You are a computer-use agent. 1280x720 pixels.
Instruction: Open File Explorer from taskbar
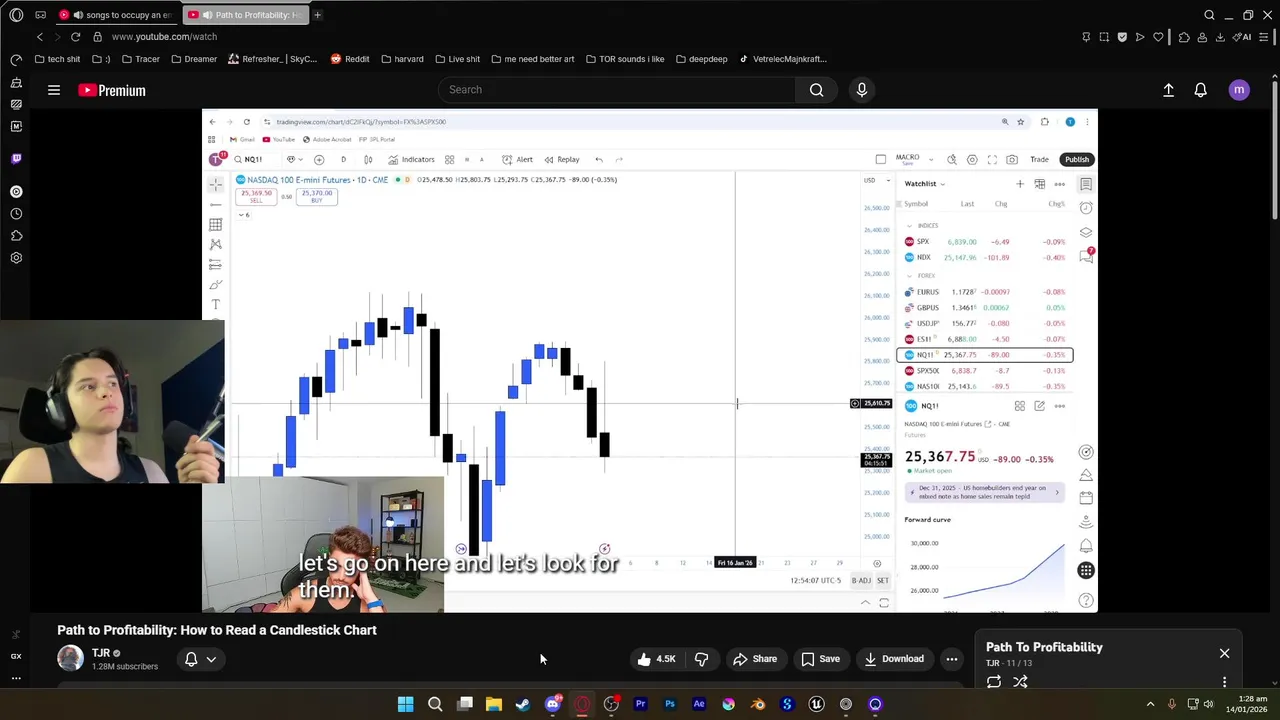(x=494, y=704)
